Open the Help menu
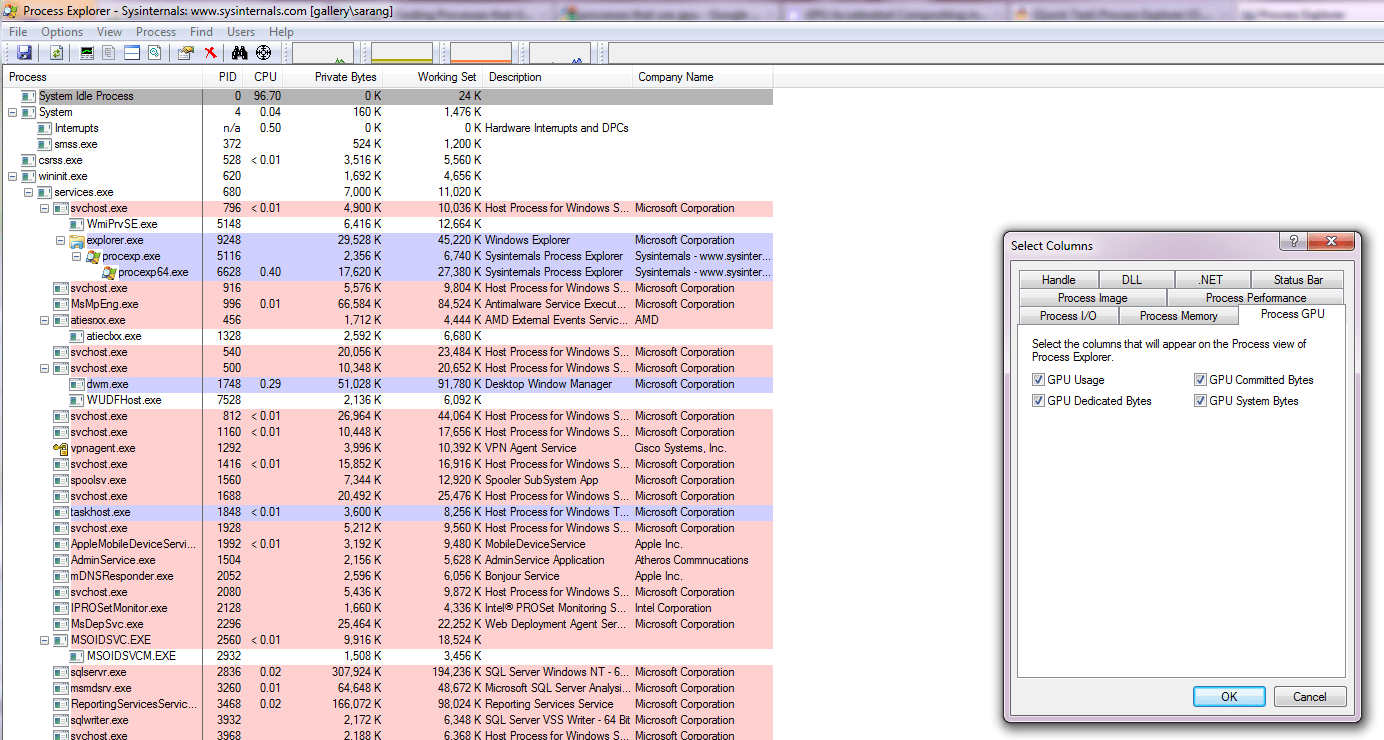Screen dimensions: 1384x740 282,32
